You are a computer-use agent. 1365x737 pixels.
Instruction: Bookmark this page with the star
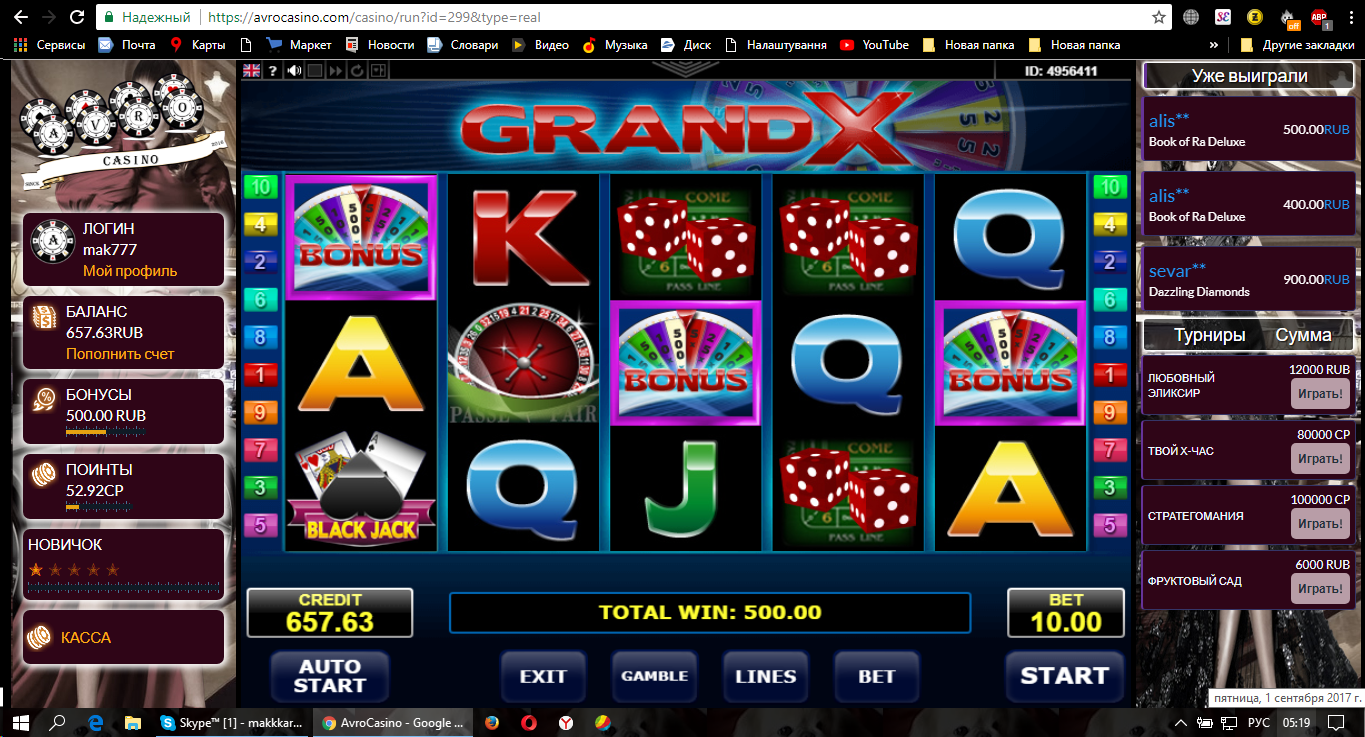tap(1159, 17)
